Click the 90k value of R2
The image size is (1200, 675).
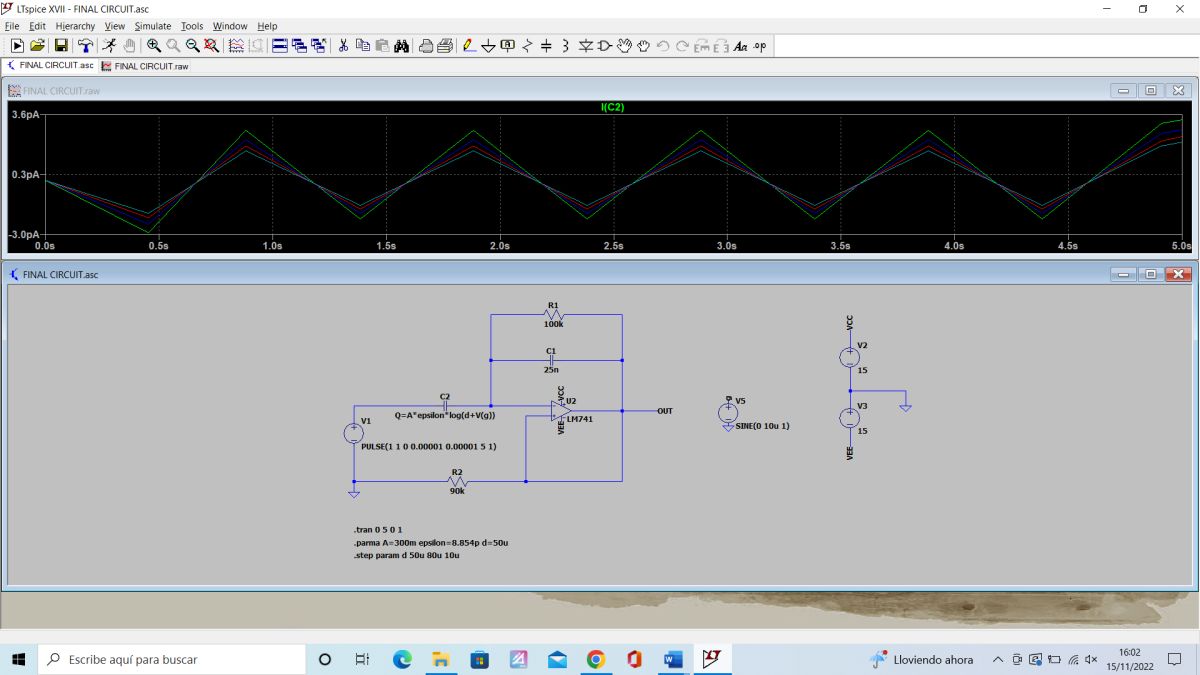coord(457,490)
